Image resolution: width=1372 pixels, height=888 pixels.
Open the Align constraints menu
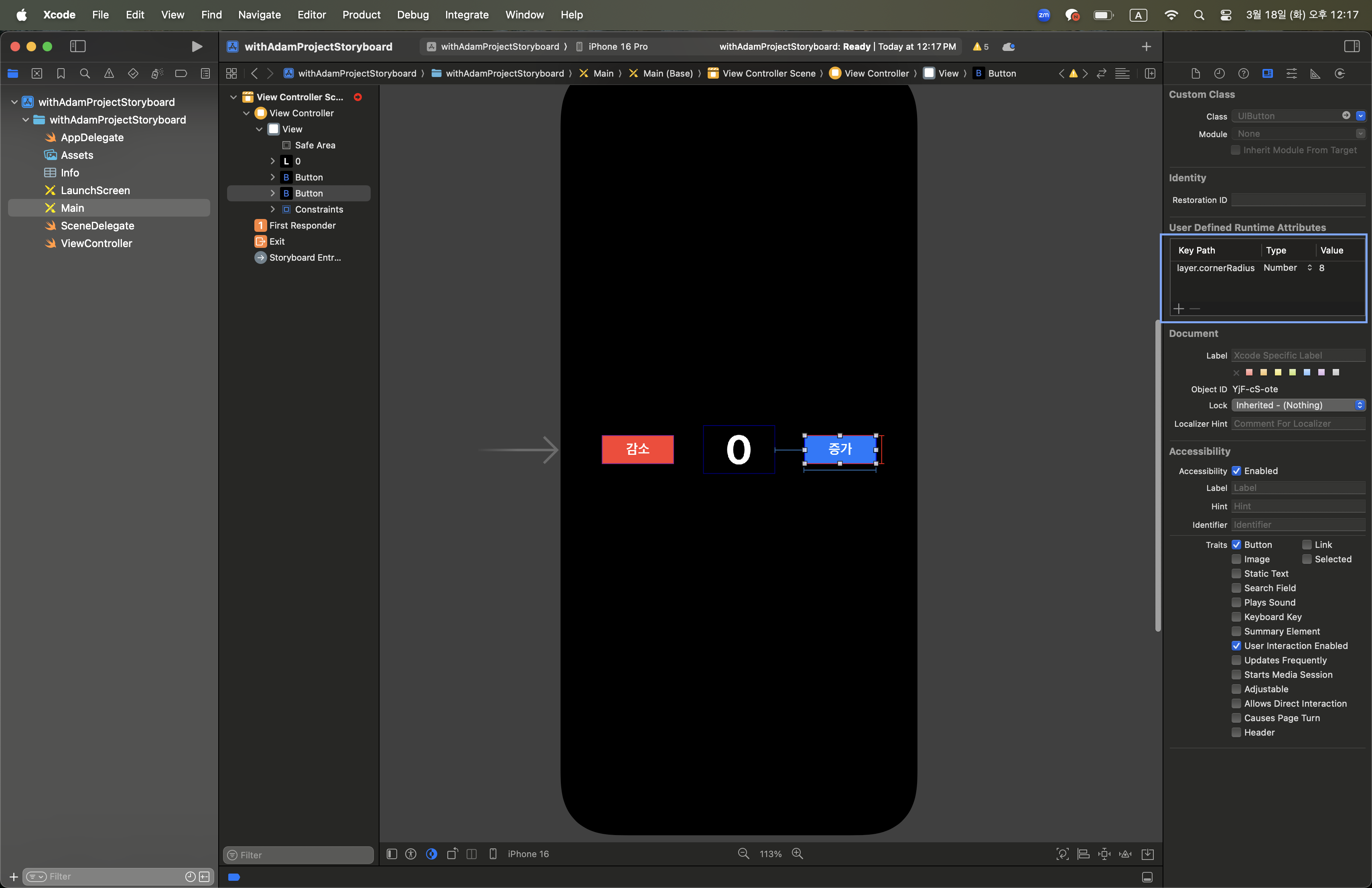1084,854
